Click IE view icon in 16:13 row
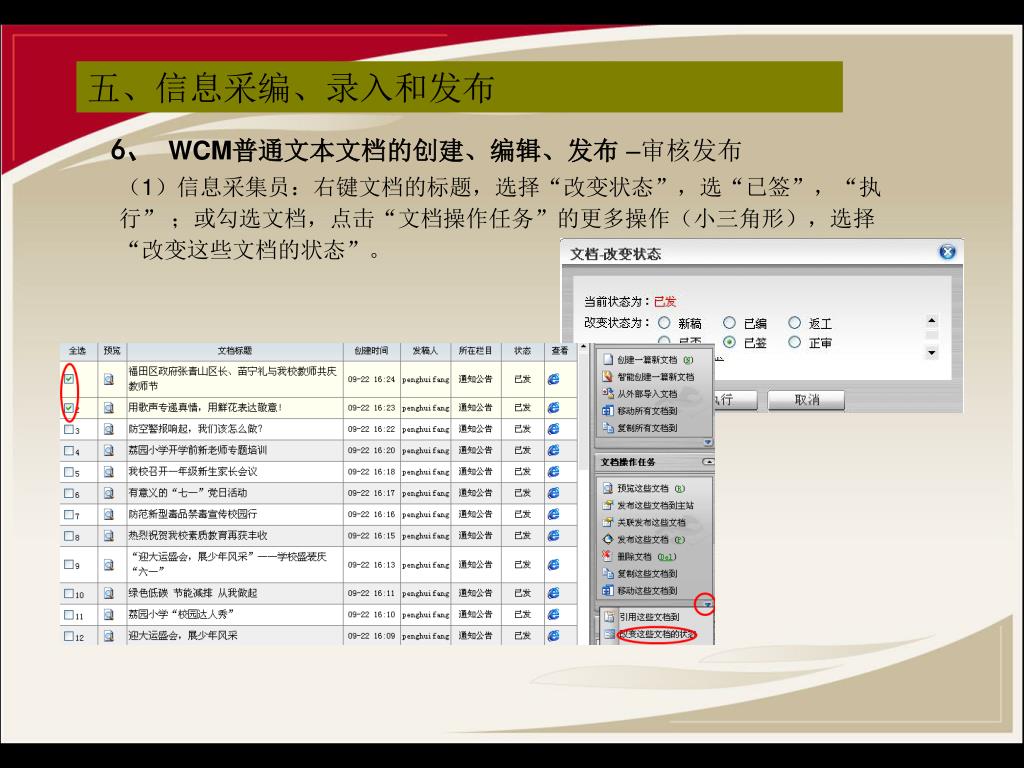Screen dimensions: 1024x768 554,564
